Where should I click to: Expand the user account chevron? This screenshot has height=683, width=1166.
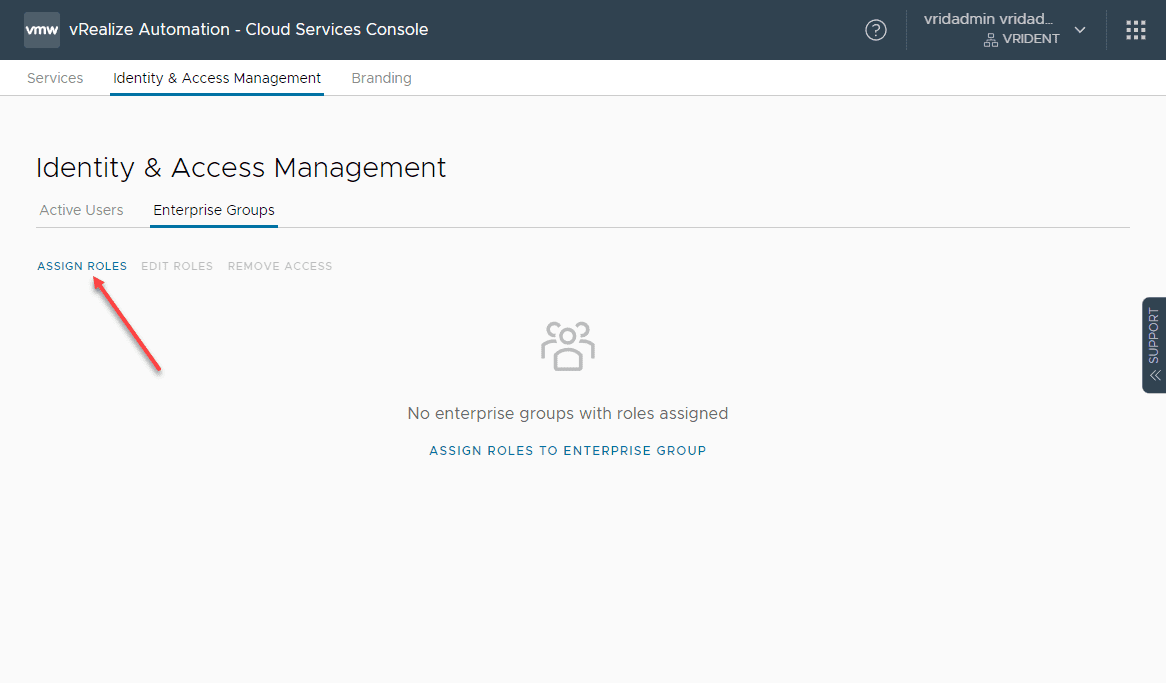[x=1080, y=30]
